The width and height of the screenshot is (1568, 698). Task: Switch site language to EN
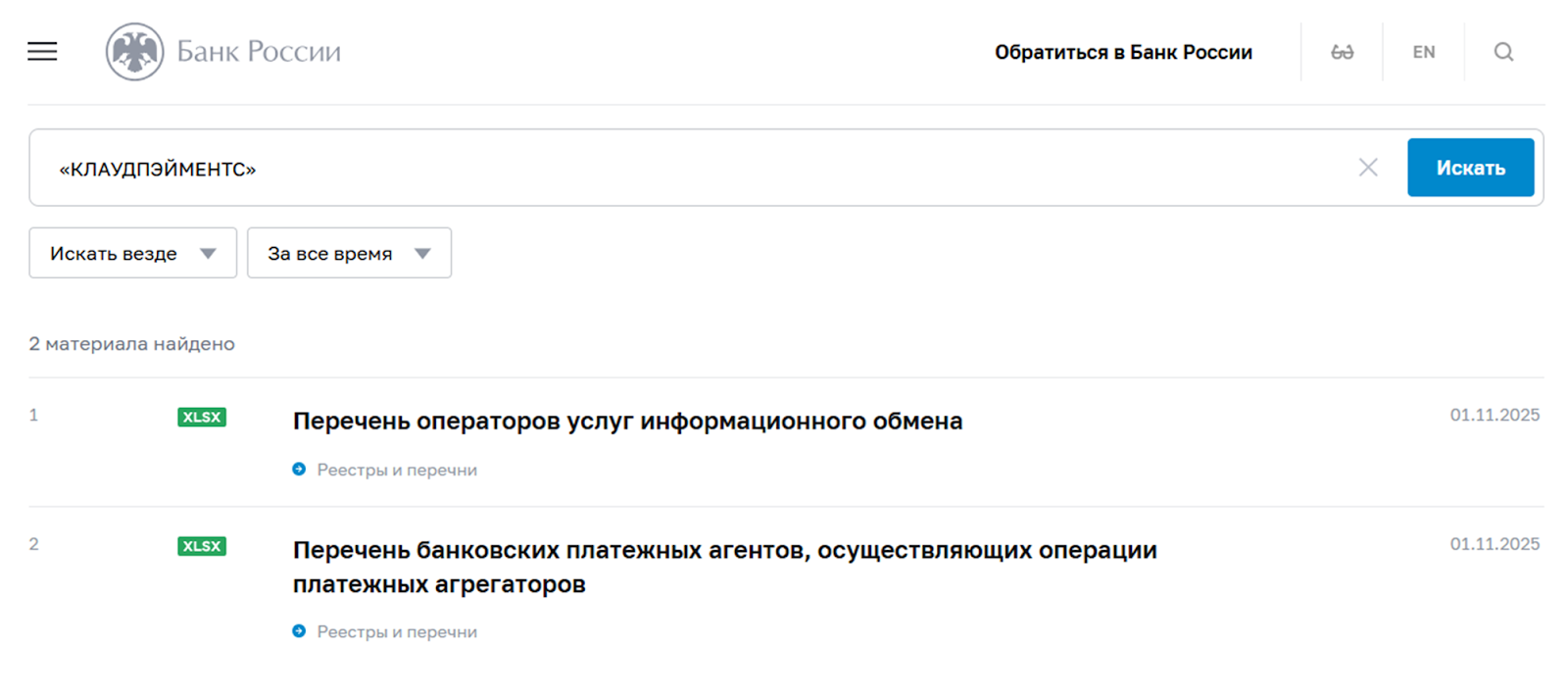(1423, 52)
